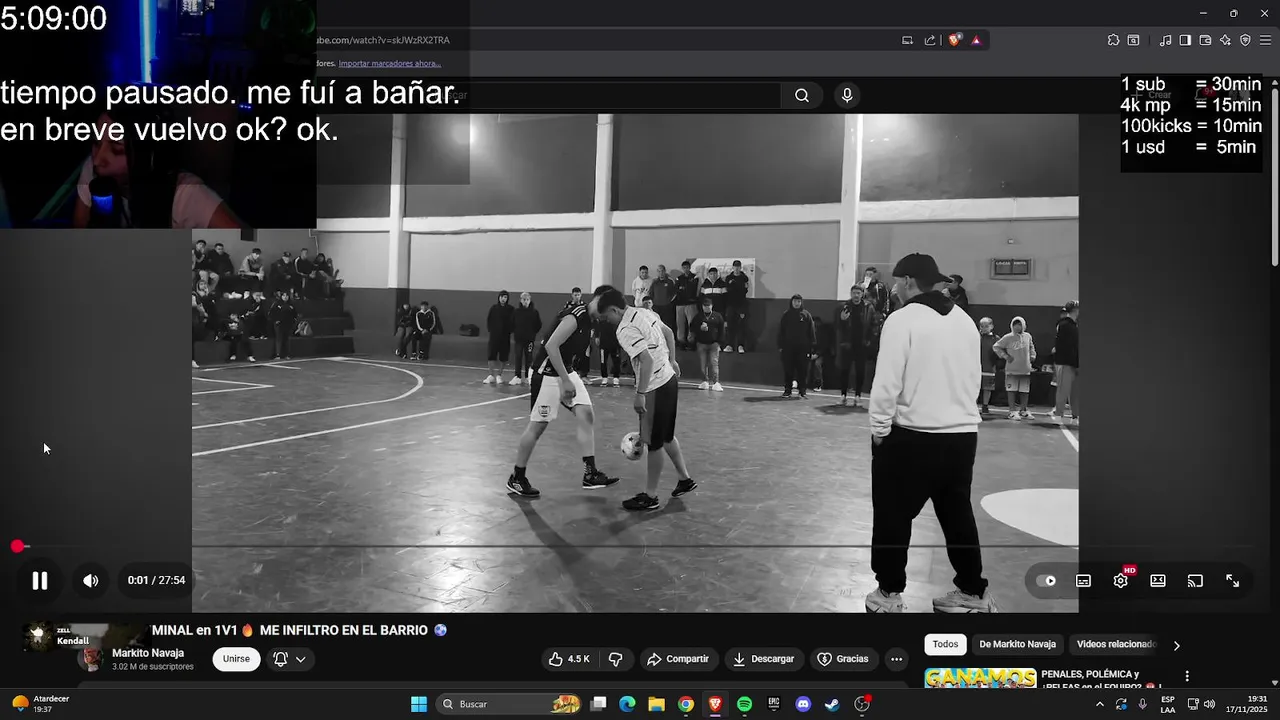The width and height of the screenshot is (1280, 720).
Task: Like the video showing 4.5 K
Action: 569,659
